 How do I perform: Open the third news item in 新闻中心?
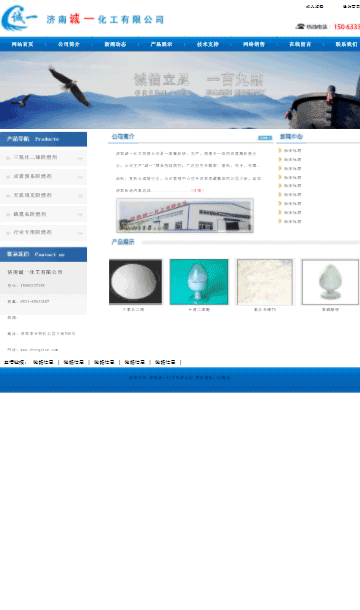click(x=292, y=168)
